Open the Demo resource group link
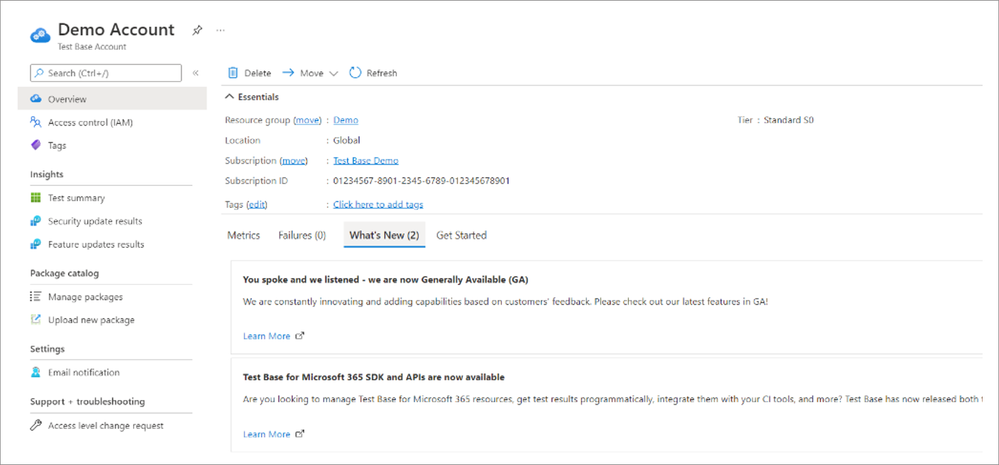999x465 pixels. click(345, 120)
